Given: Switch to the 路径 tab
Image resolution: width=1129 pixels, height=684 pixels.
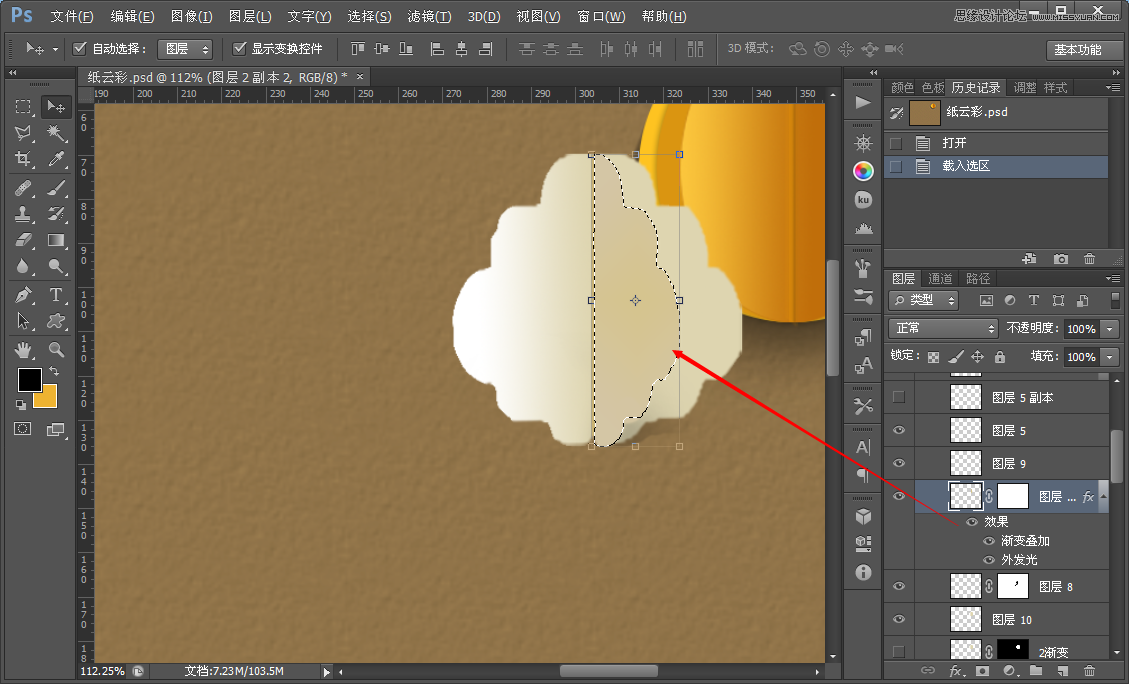Looking at the screenshot, I should click(978, 279).
